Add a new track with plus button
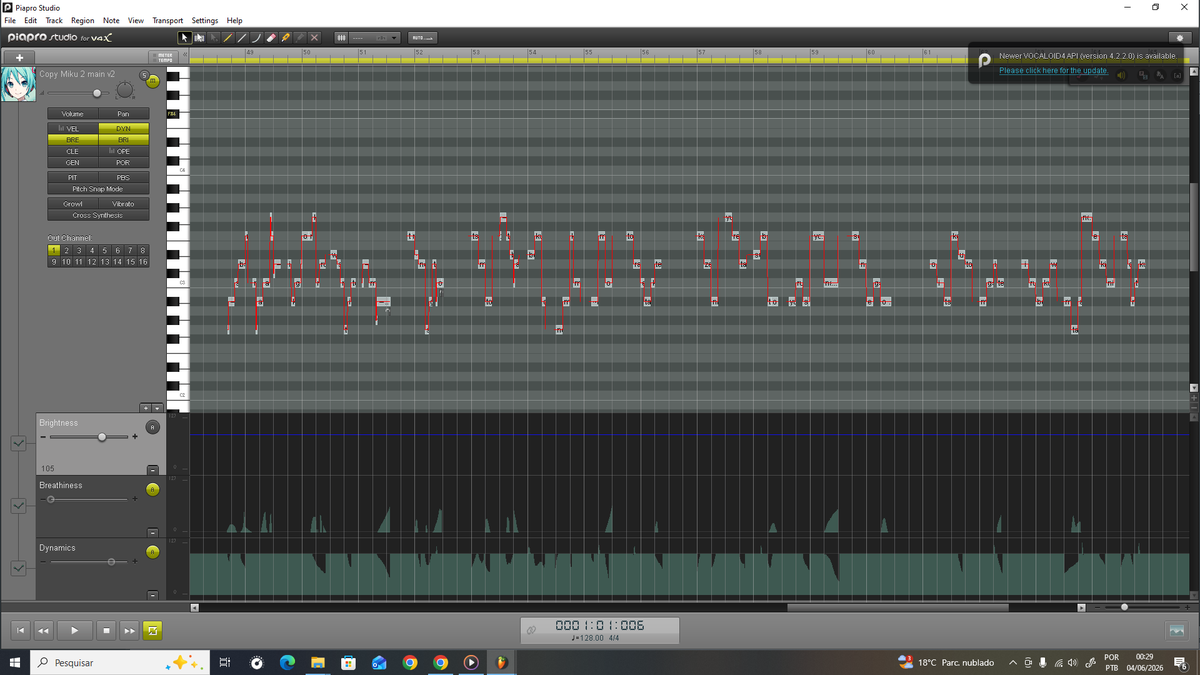Viewport: 1200px width, 675px height. (x=19, y=57)
